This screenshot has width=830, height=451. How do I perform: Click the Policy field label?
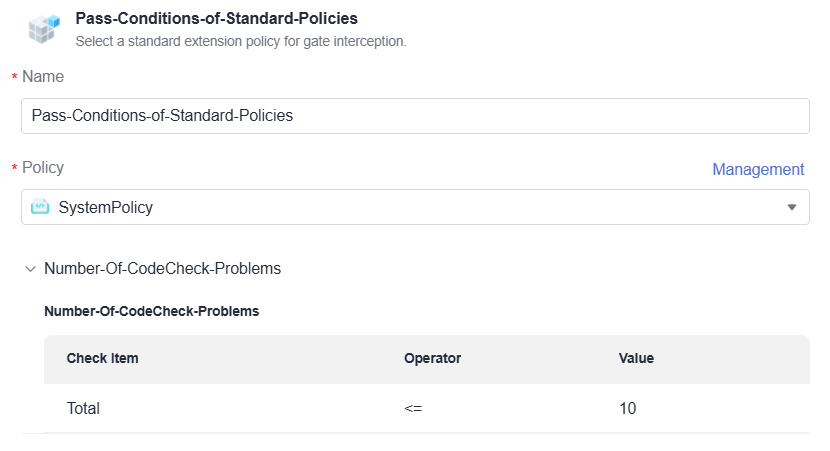(43, 167)
